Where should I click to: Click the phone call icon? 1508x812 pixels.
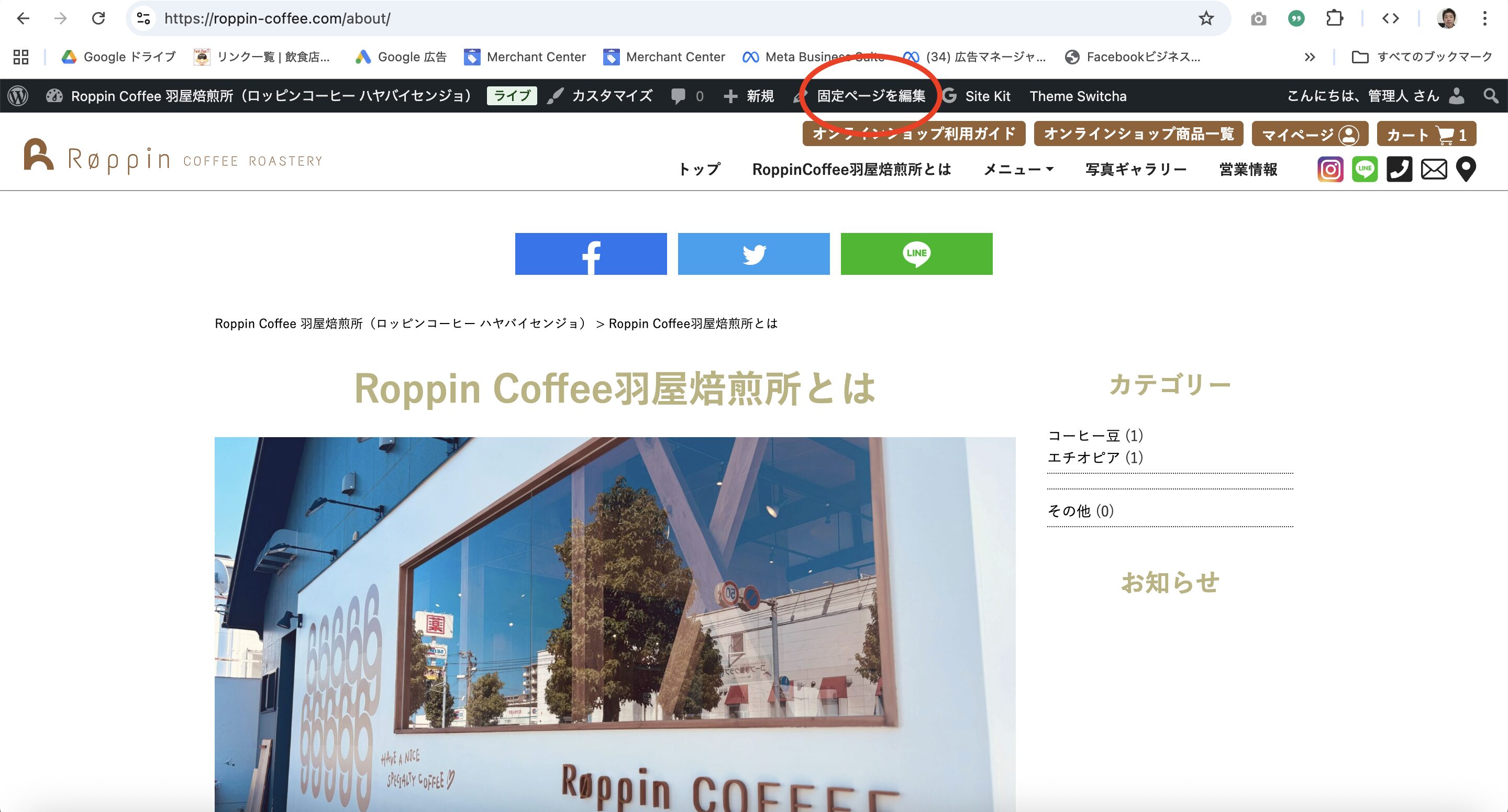pos(1399,170)
